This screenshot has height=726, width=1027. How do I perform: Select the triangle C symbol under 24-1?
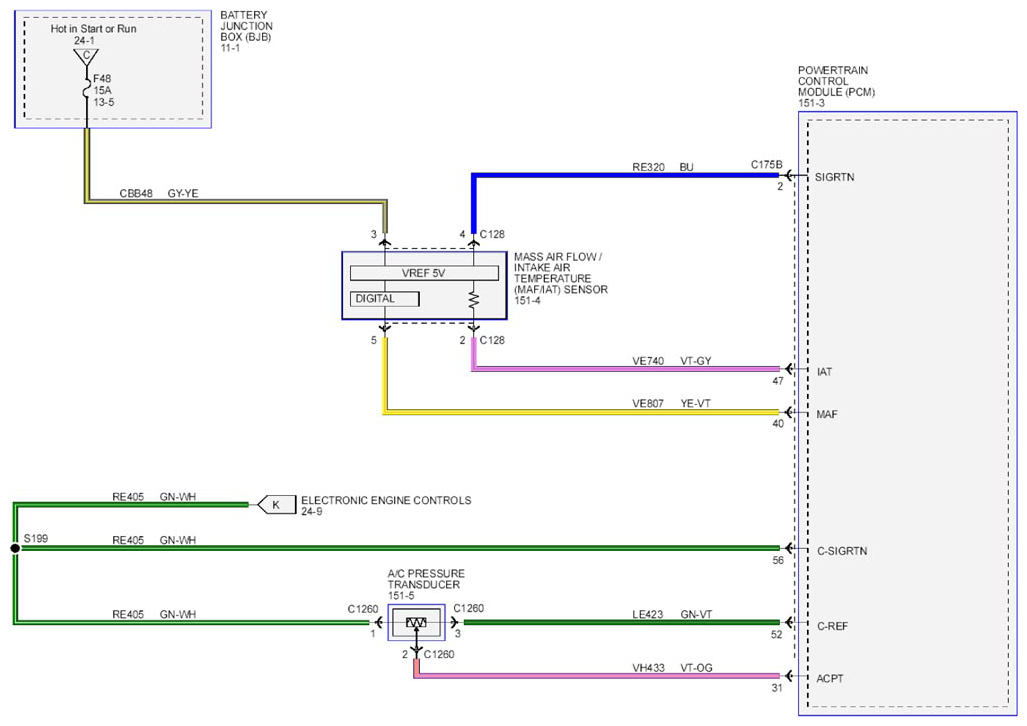coord(86,57)
